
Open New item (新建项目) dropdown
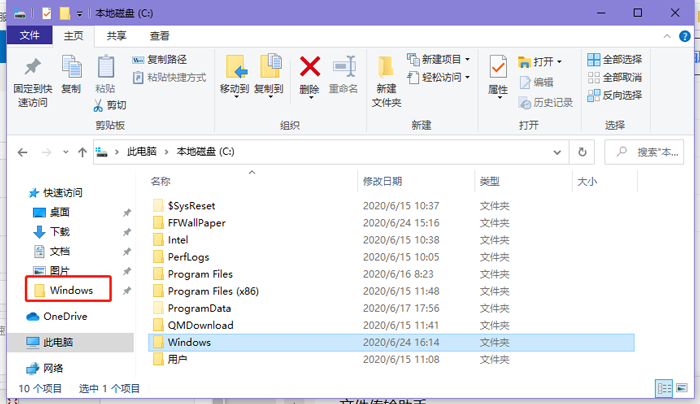coord(438,59)
